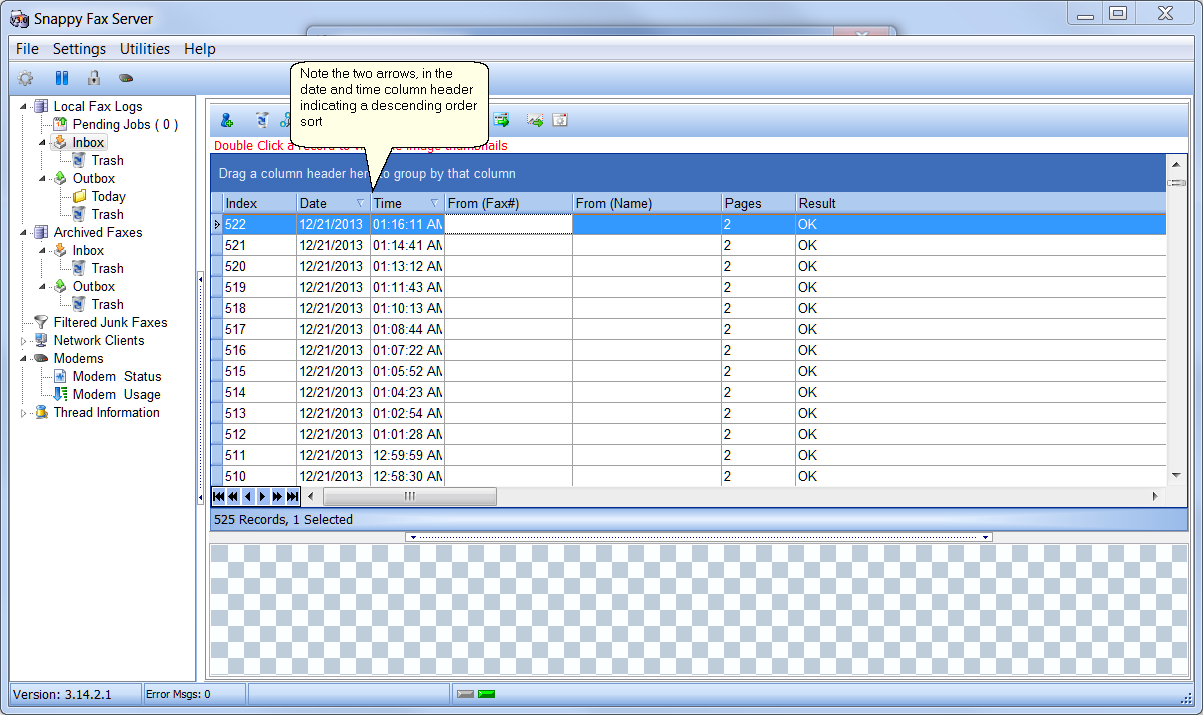Click the 525 Records, 1 Selected status text
1203x715 pixels.
[x=284, y=519]
